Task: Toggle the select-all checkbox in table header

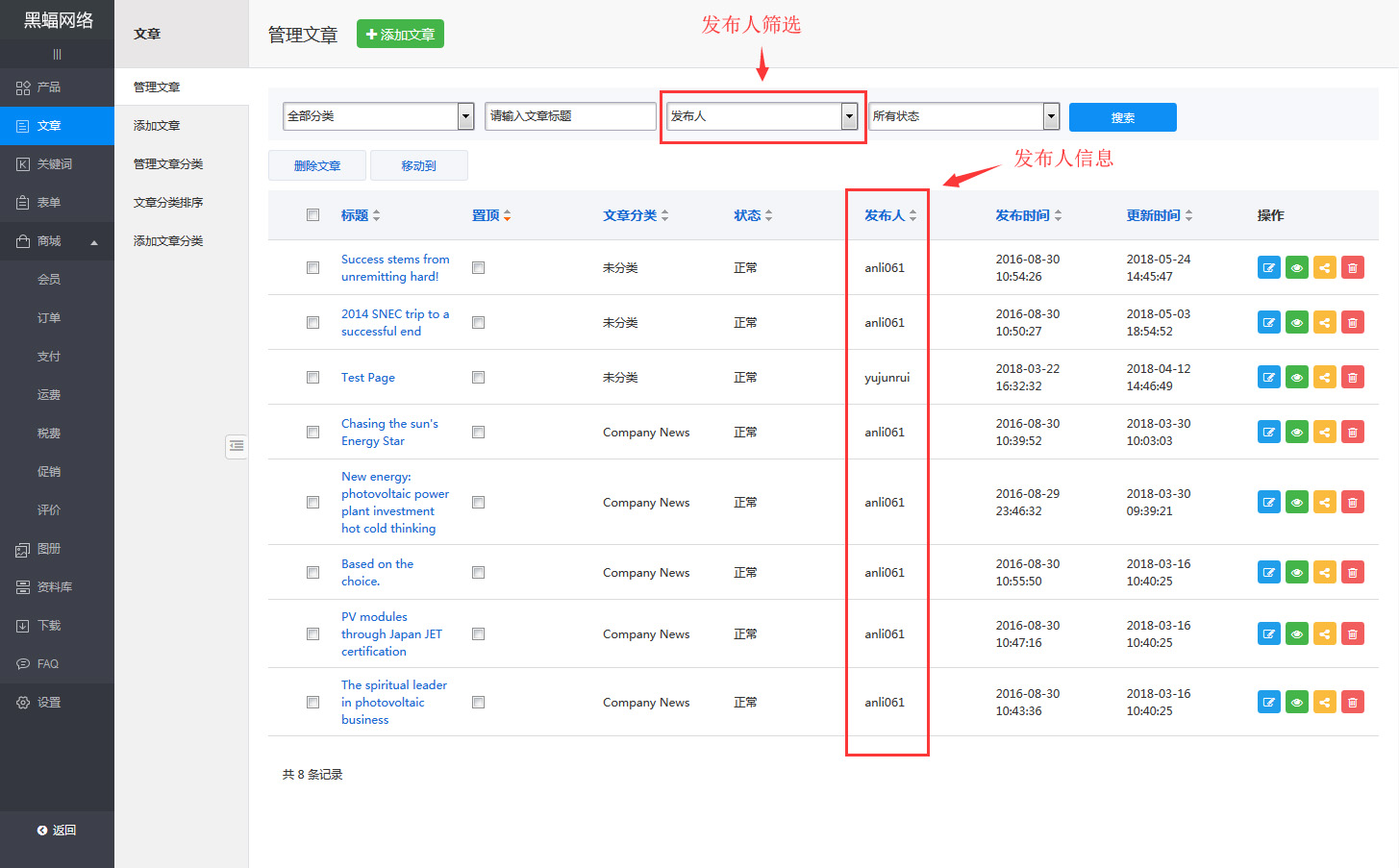Action: (x=312, y=215)
